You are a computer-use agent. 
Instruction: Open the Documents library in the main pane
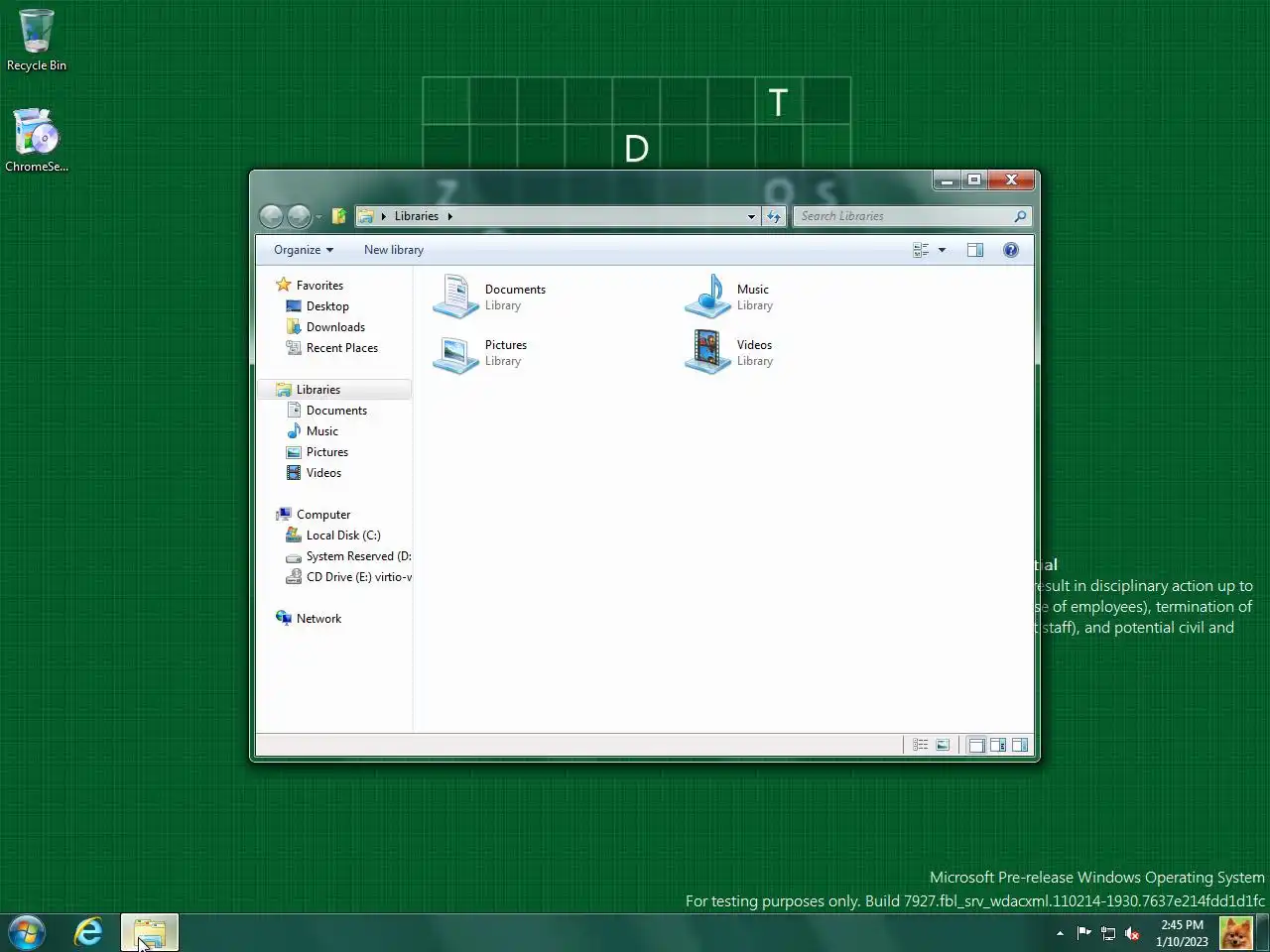[x=490, y=297]
